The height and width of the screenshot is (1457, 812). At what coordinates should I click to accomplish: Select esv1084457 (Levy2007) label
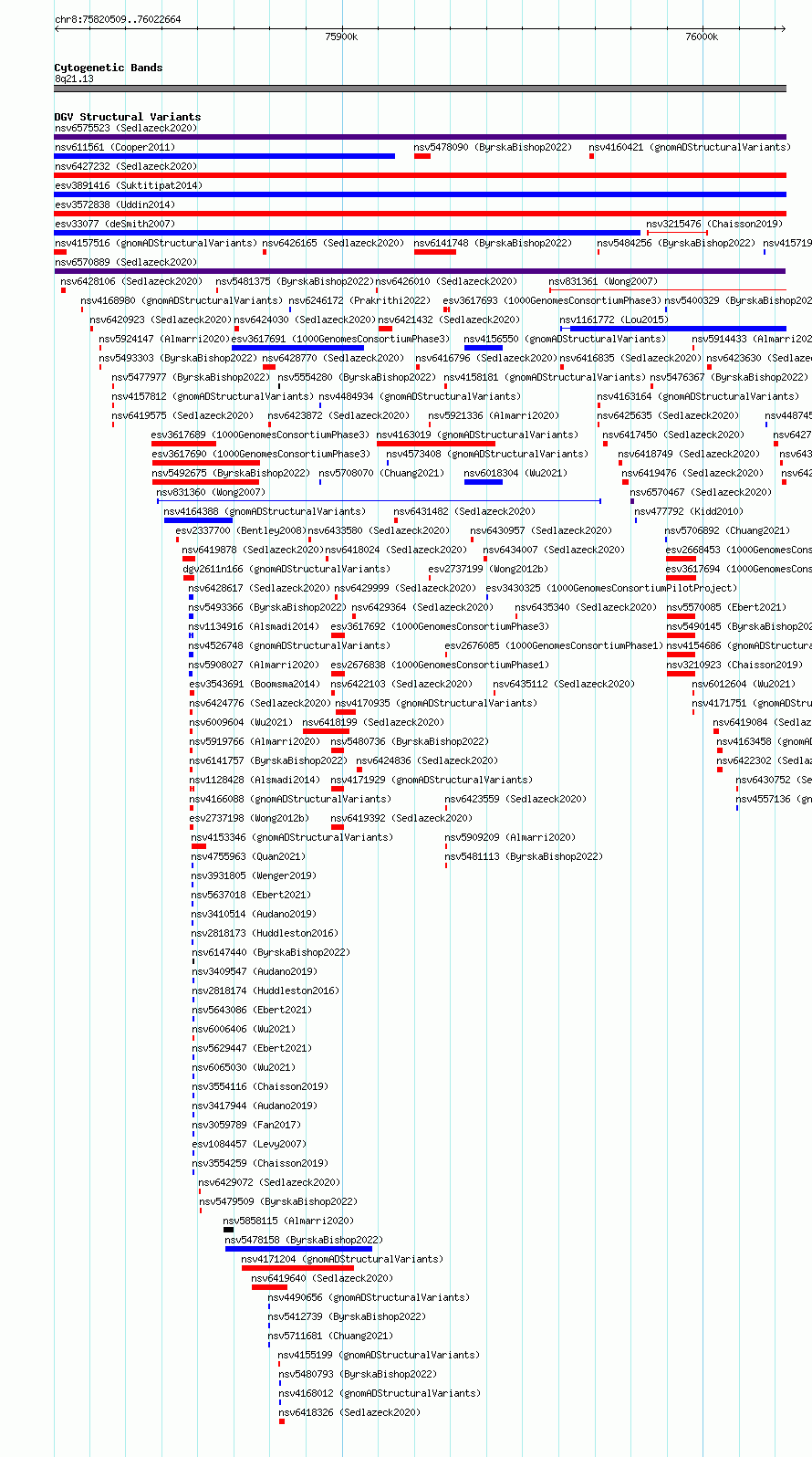249,1144
